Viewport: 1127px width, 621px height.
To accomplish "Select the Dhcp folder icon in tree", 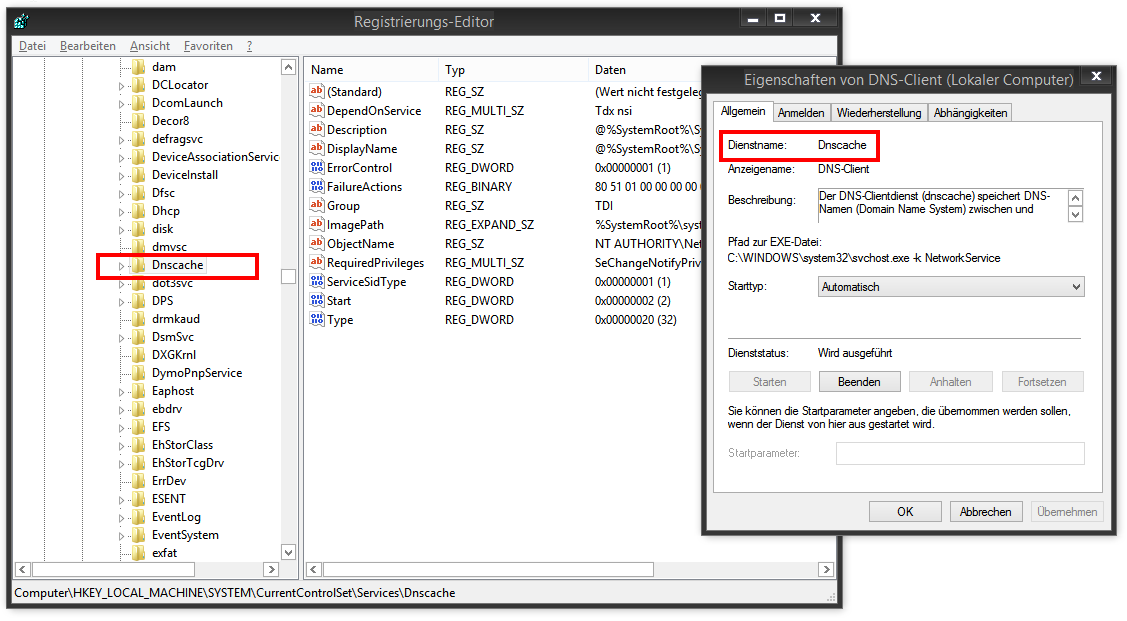I will point(138,211).
